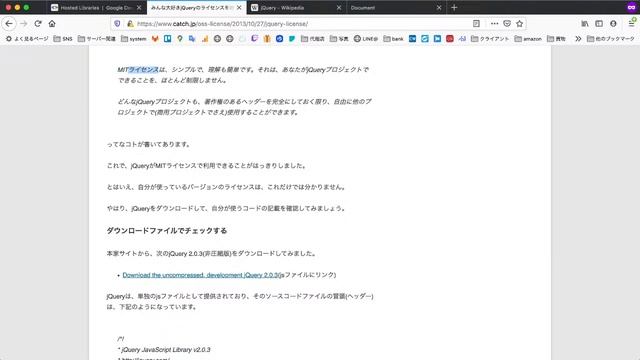Open the GitLab fox bookmark icon
Image resolution: width=640 pixels, height=360 pixels.
[x=155, y=39]
